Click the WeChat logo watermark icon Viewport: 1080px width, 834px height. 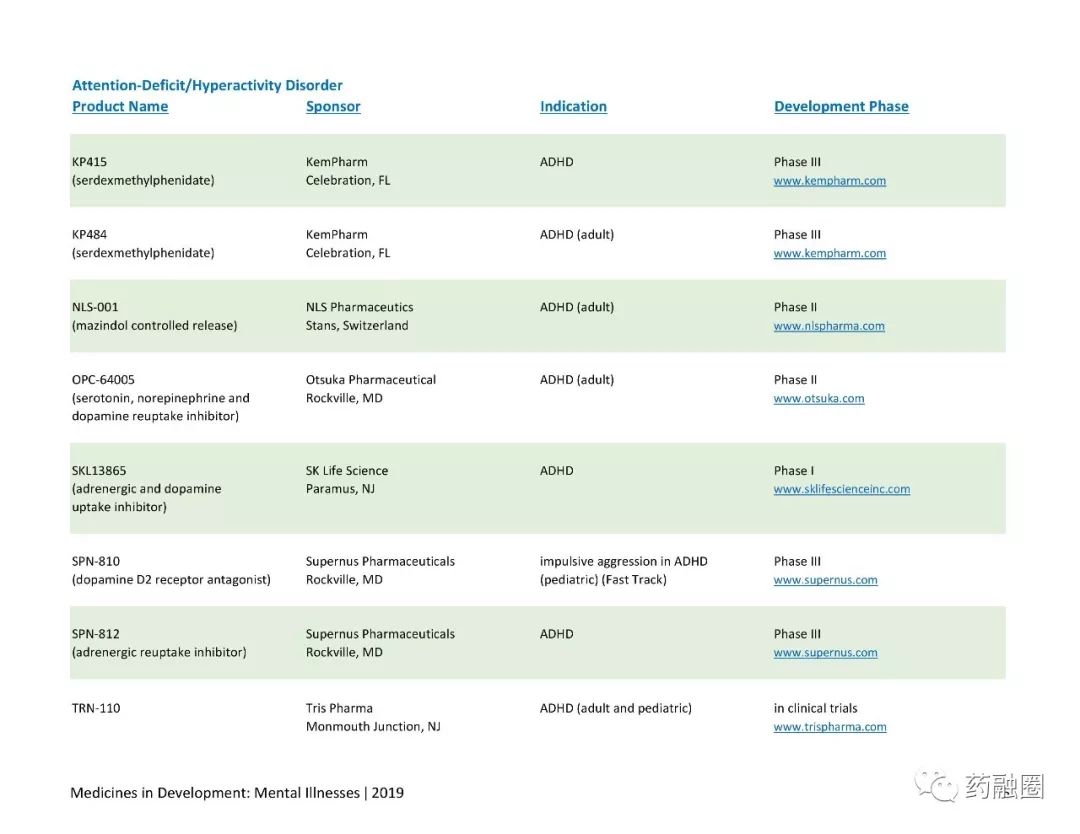tap(935, 786)
